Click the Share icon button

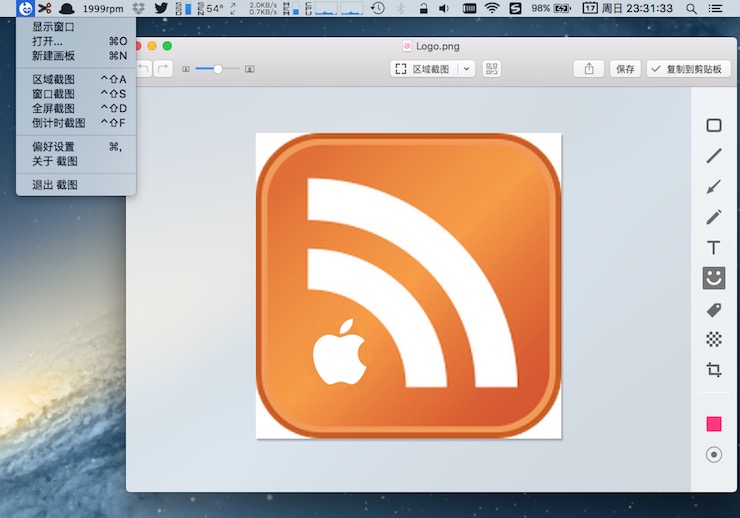[x=589, y=69]
